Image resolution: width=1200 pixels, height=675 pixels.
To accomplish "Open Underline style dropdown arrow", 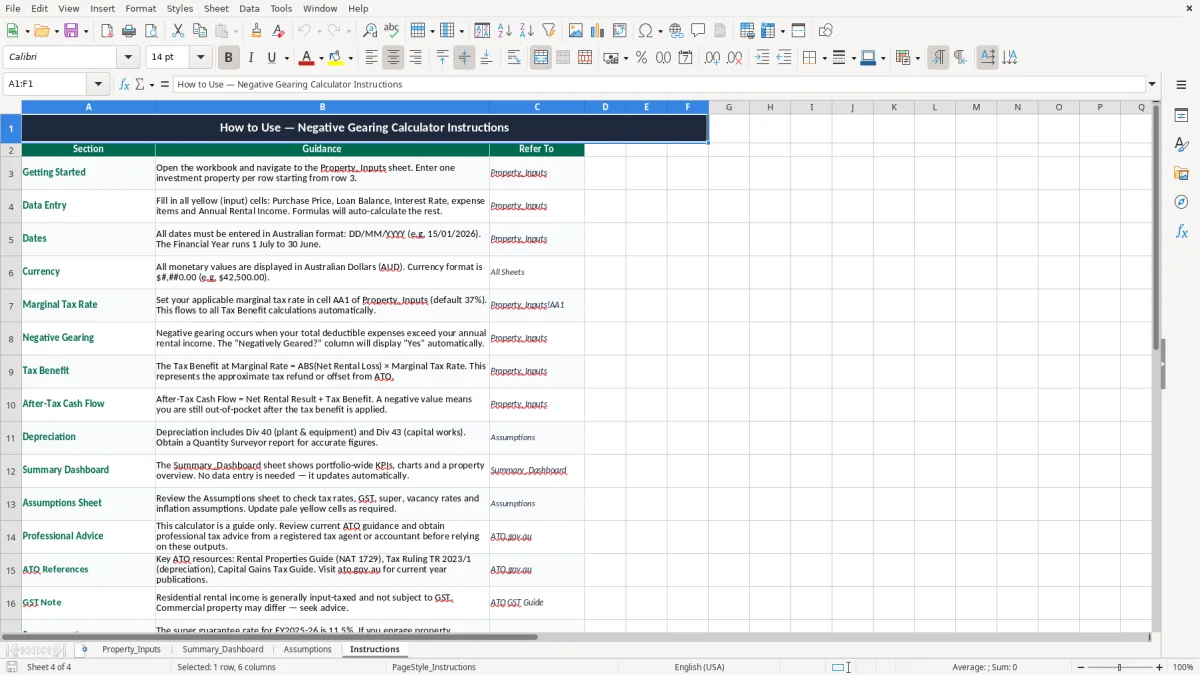I will pyautogui.click(x=285, y=58).
